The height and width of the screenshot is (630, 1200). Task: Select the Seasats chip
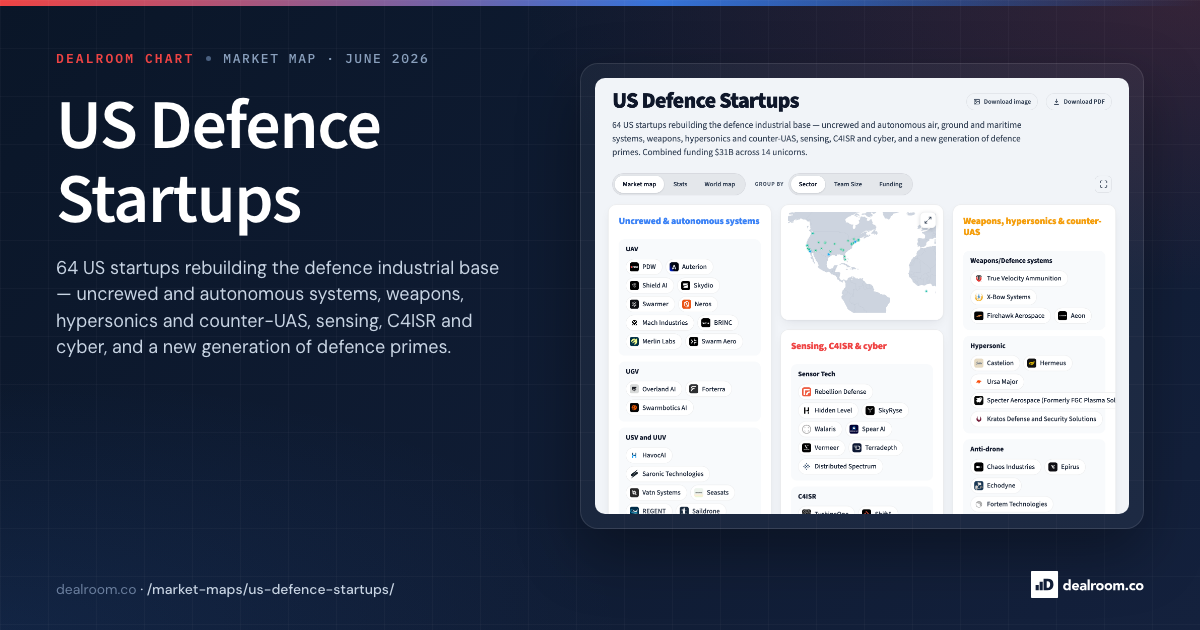(x=712, y=492)
